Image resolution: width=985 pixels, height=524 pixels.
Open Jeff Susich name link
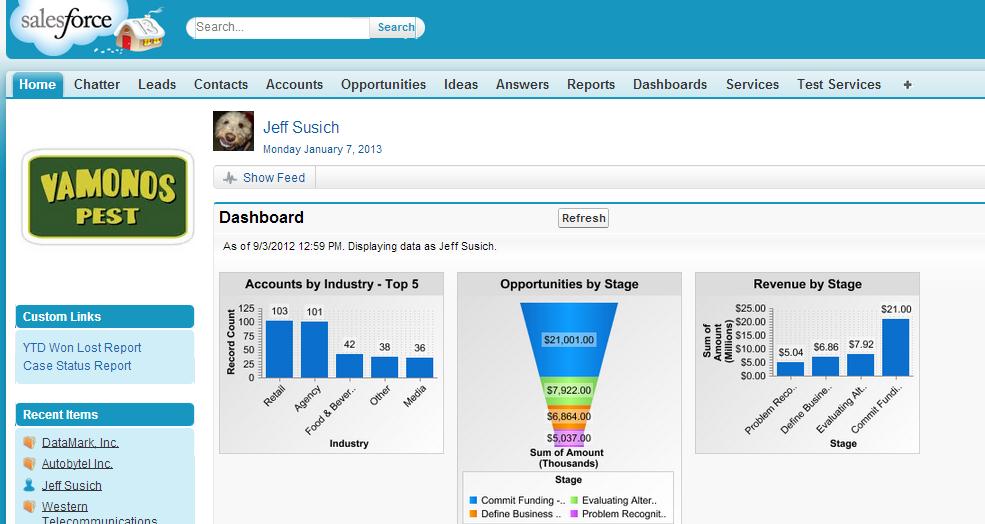[301, 128]
